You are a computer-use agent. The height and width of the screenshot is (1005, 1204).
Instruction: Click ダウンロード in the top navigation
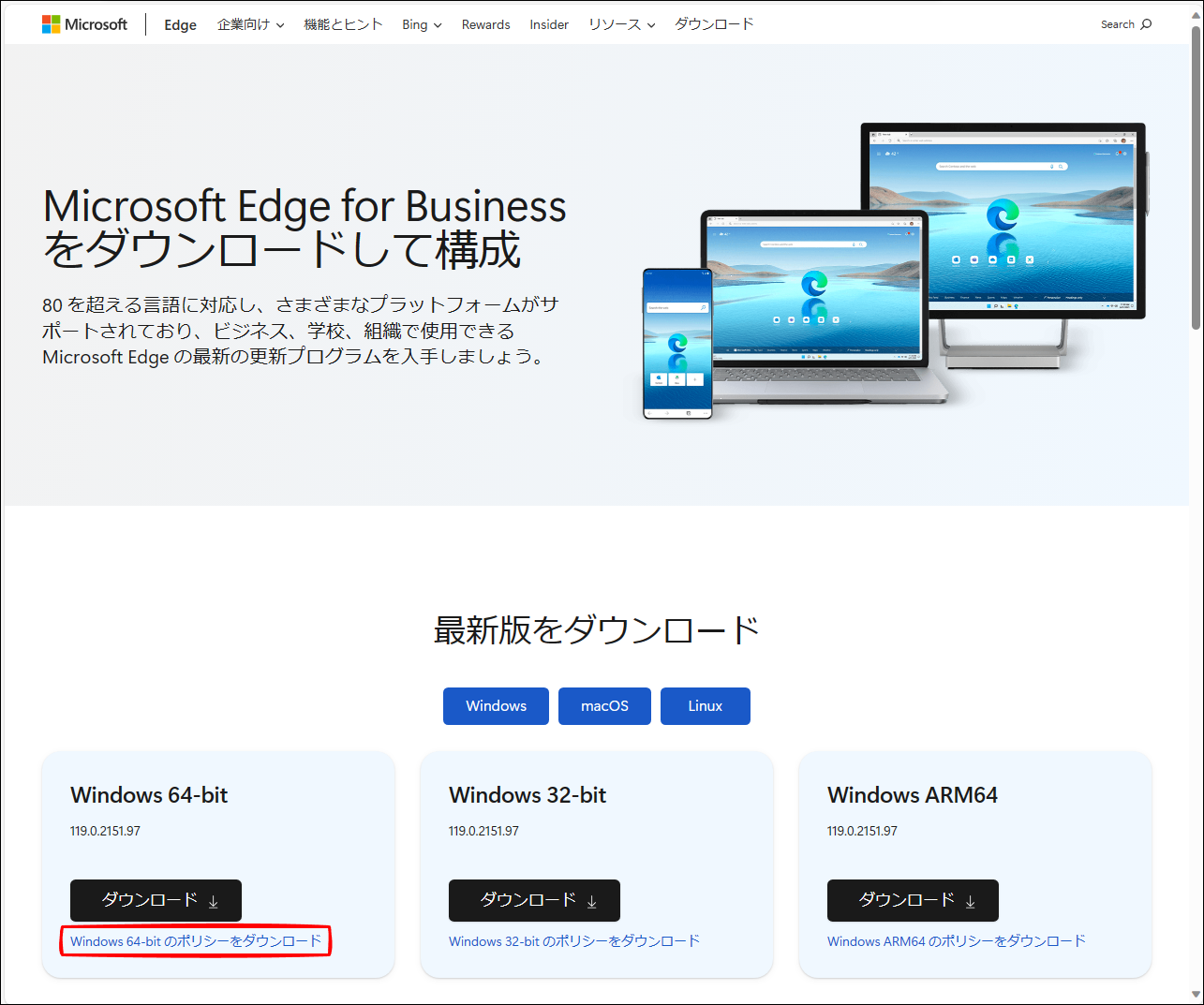pyautogui.click(x=714, y=24)
